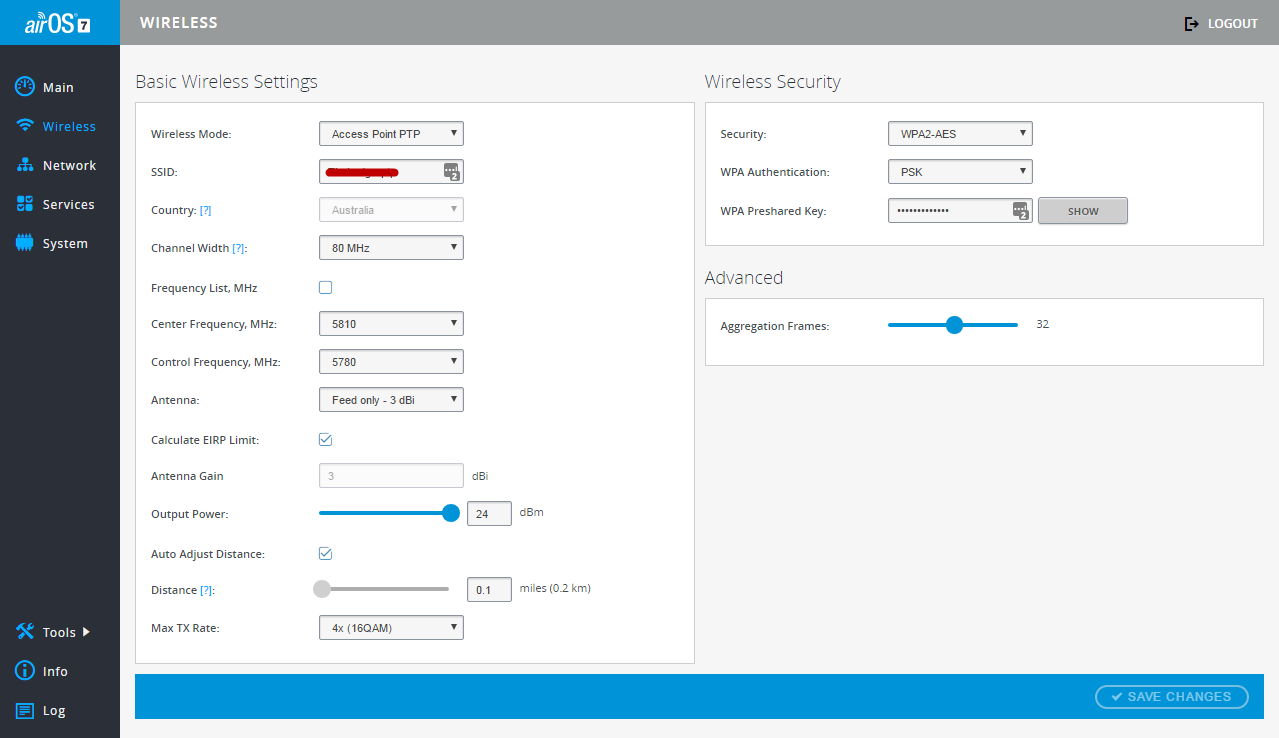Click the Main gauge icon
1279x738 pixels.
[x=25, y=87]
